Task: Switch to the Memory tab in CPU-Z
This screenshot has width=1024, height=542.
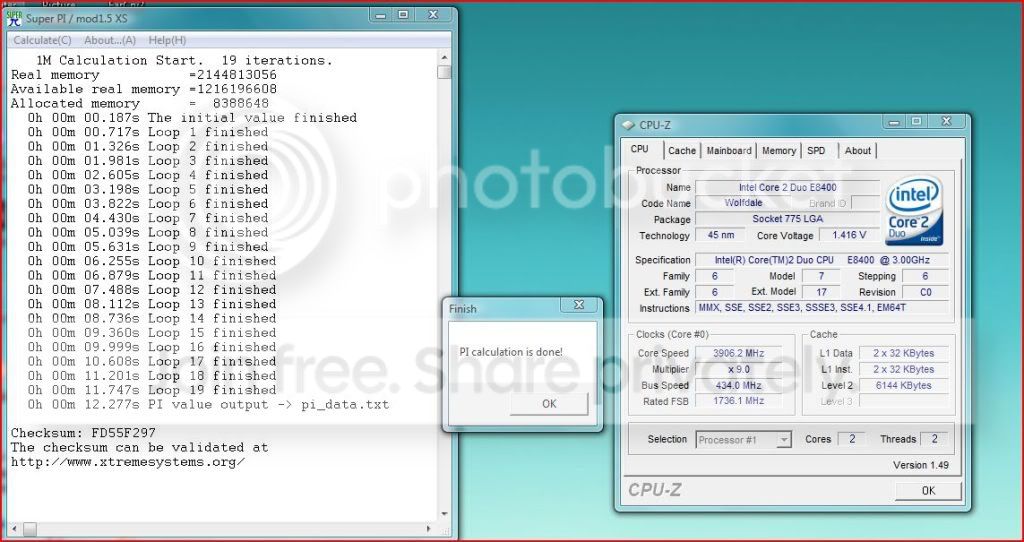Action: tap(779, 150)
